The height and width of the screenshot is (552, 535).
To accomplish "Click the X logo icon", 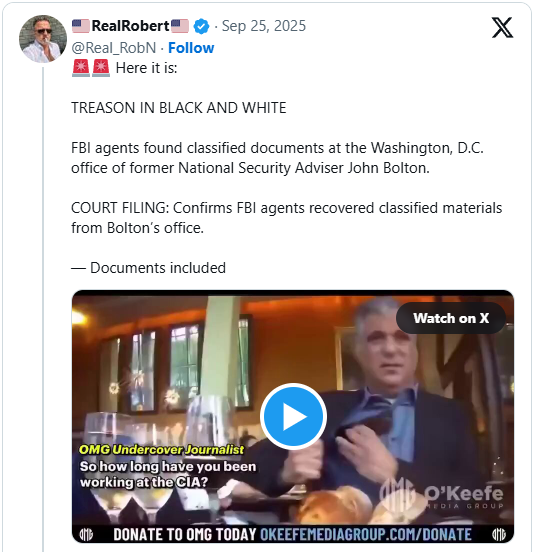I will click(x=502, y=27).
